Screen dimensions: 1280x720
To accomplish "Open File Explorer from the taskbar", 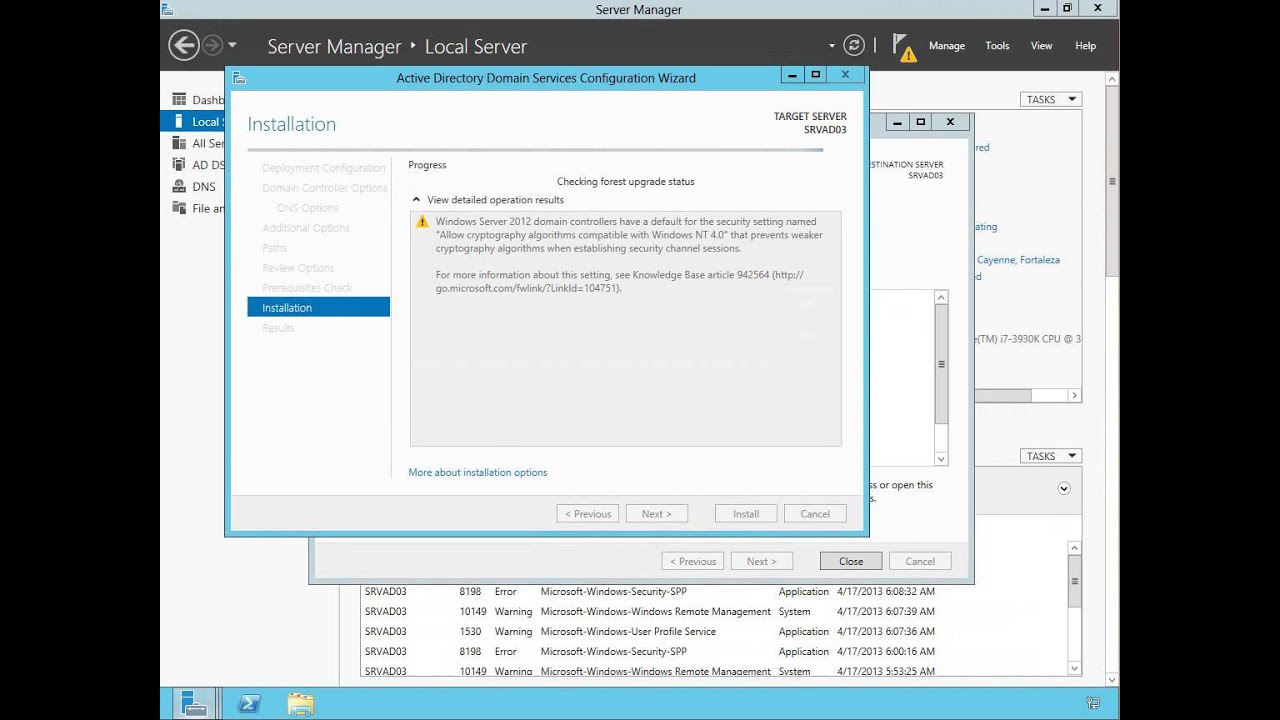I will pyautogui.click(x=301, y=704).
